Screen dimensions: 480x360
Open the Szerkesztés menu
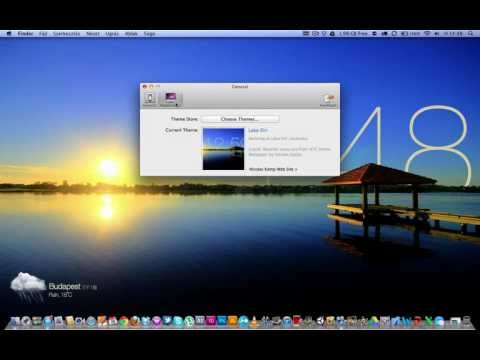pyautogui.click(x=66, y=34)
